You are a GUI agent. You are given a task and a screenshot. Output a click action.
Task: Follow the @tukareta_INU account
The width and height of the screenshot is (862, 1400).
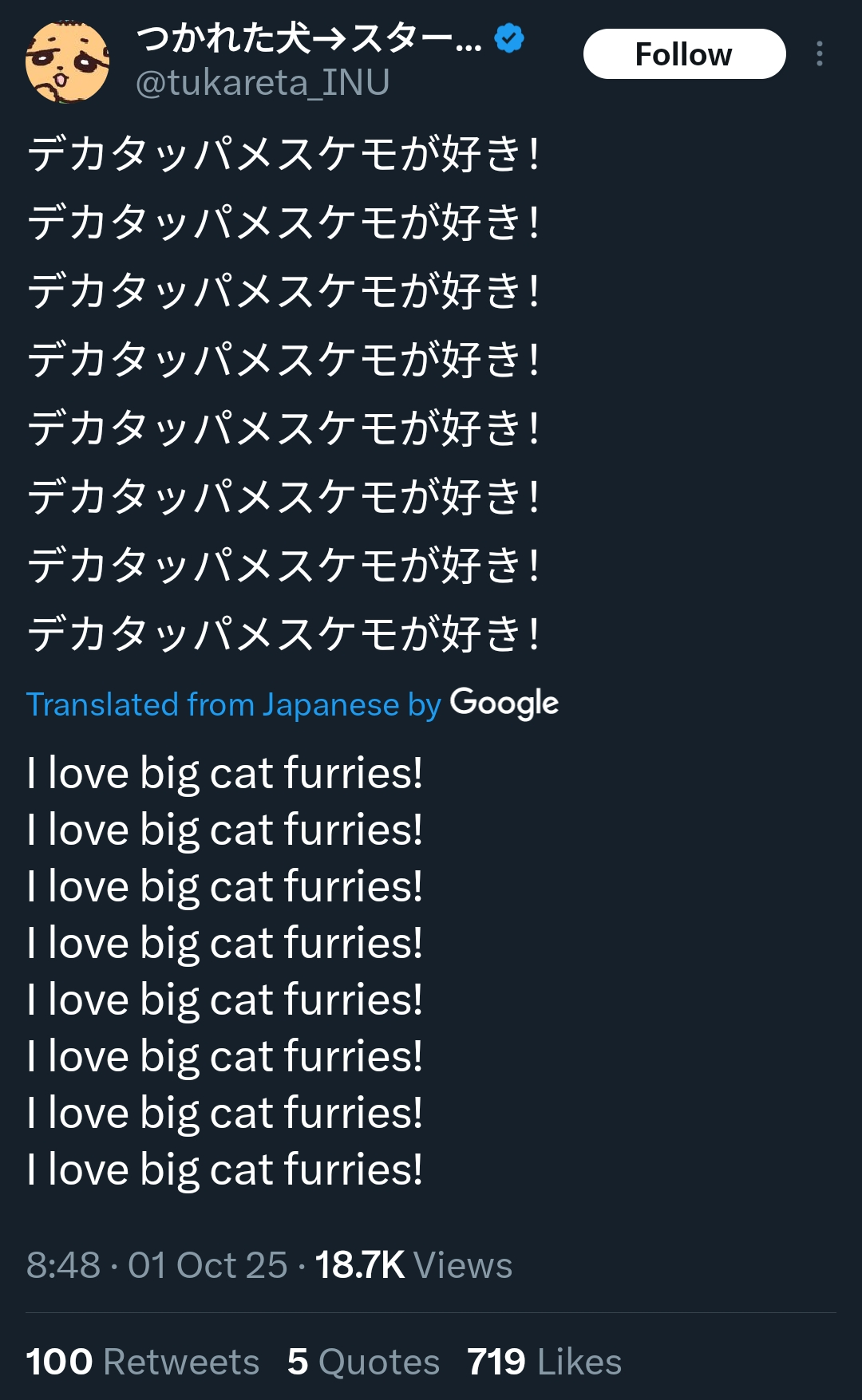tap(684, 54)
